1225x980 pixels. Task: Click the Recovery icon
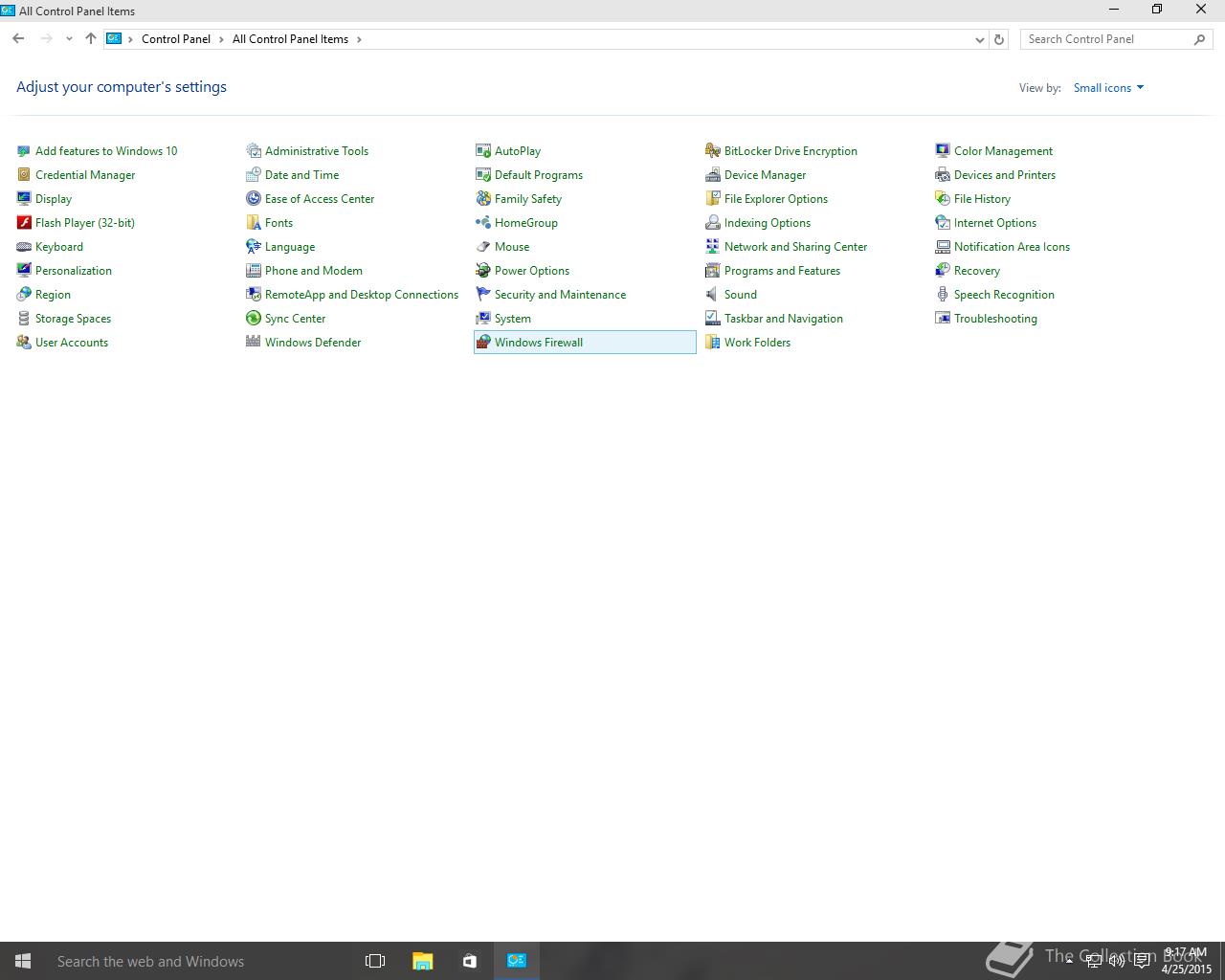pyautogui.click(x=943, y=270)
